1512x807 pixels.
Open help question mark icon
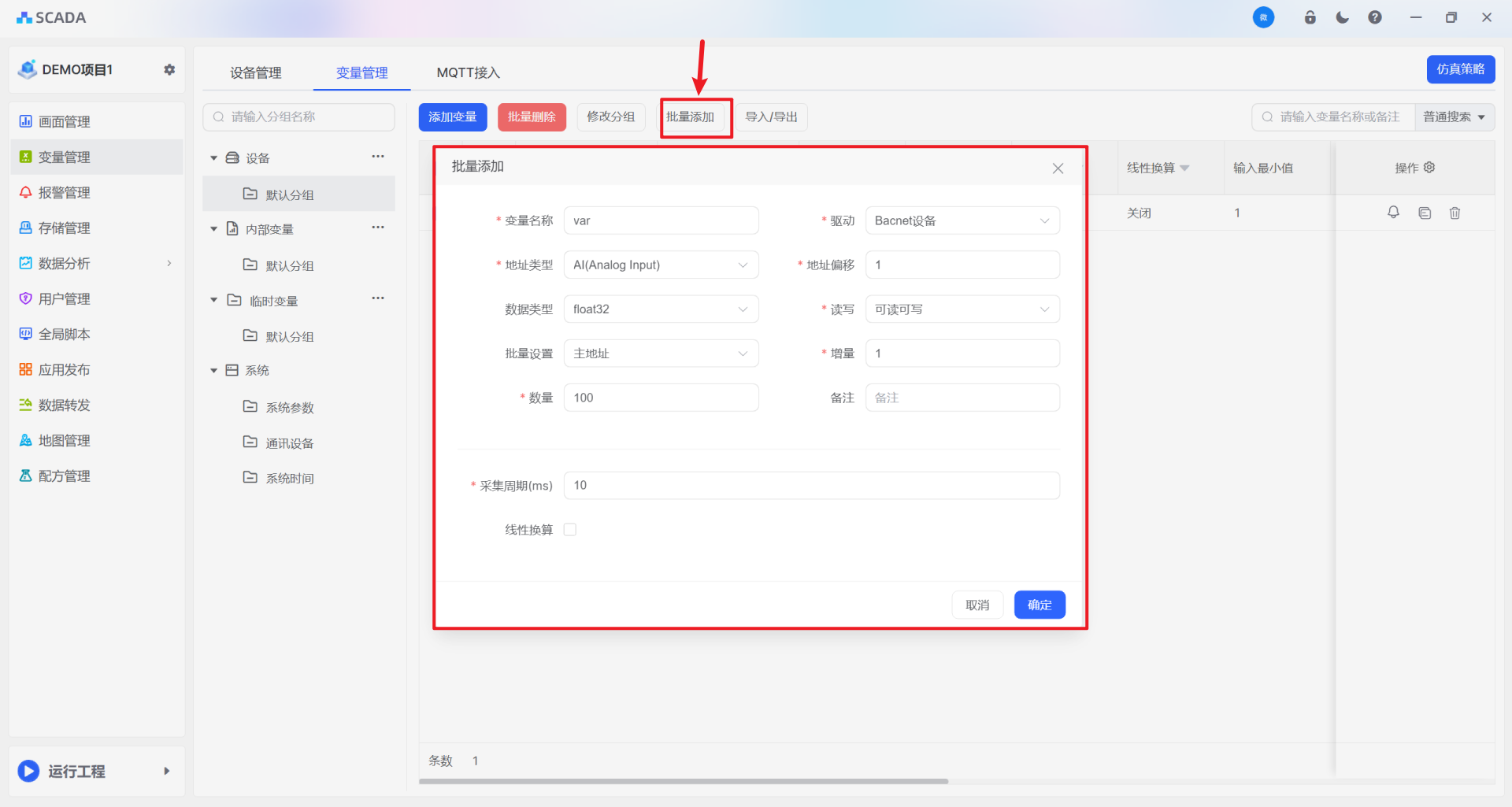[x=1375, y=17]
